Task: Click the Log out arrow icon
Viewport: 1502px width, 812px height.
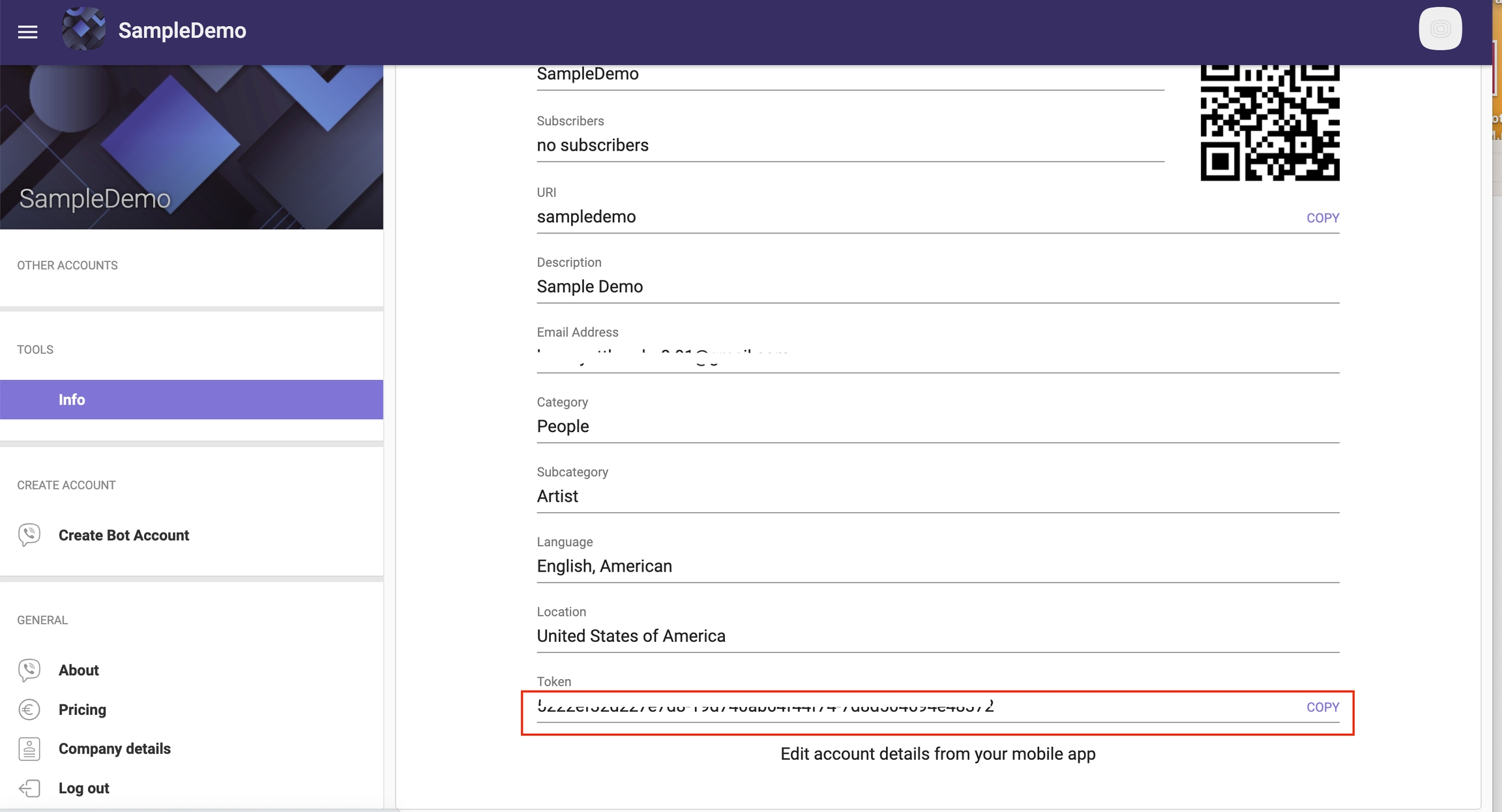Action: point(29,788)
